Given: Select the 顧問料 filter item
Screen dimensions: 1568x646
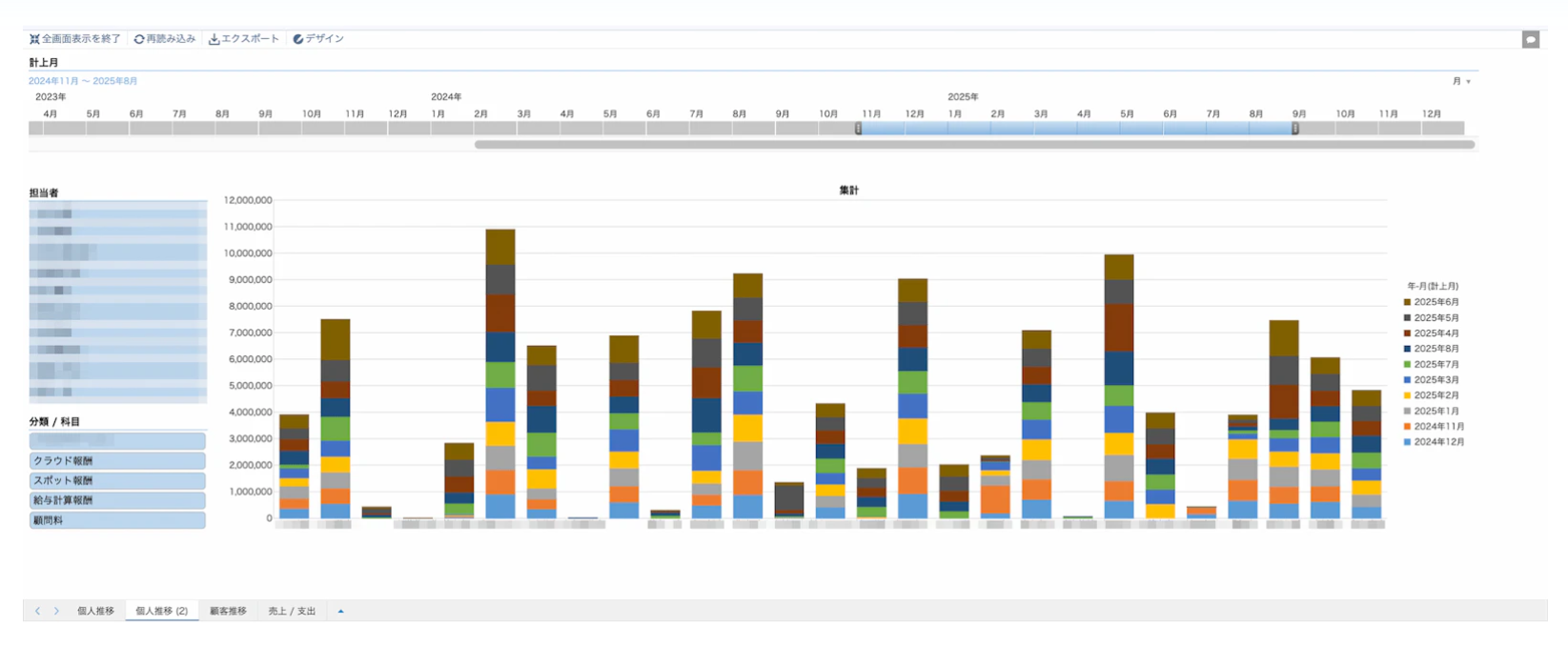Looking at the screenshot, I should (x=117, y=521).
